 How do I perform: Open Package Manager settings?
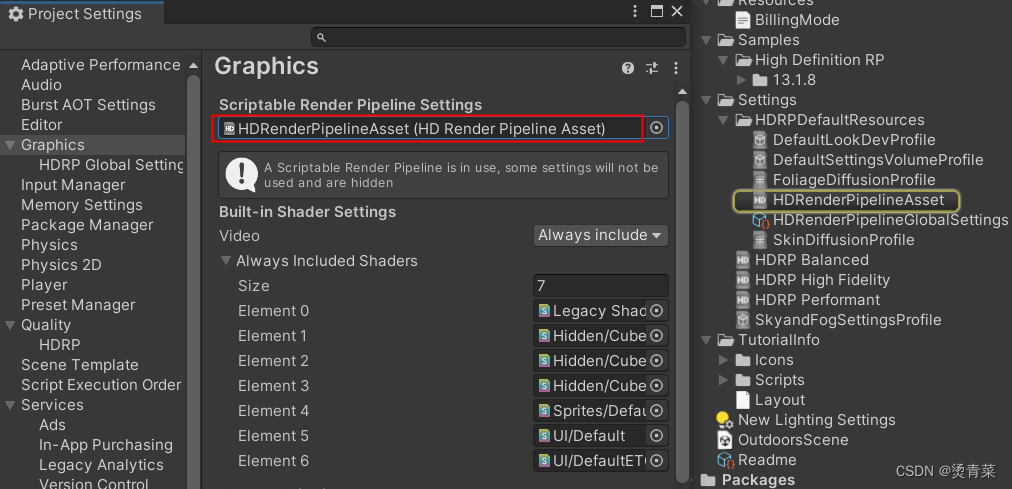(x=87, y=225)
